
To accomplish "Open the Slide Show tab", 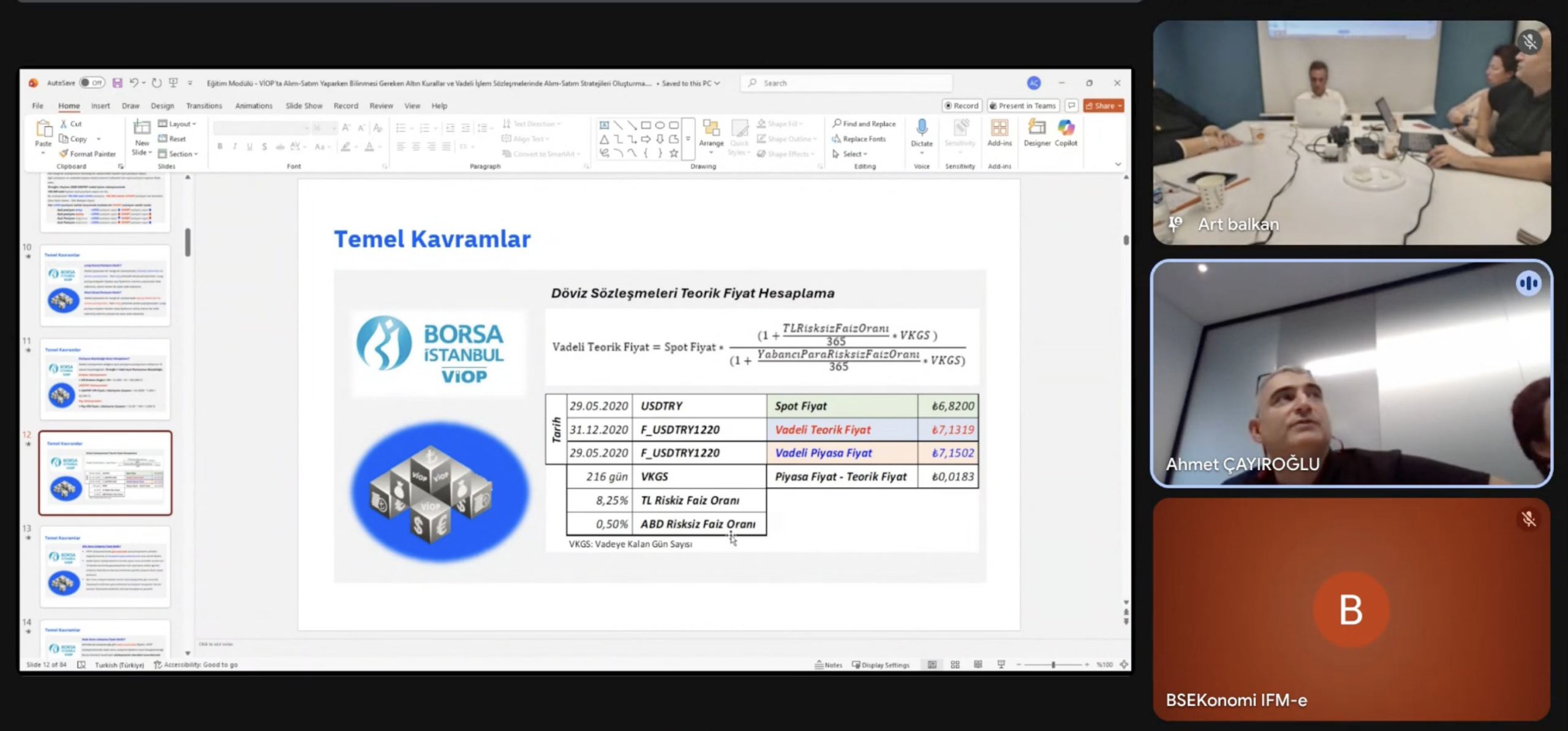I will [x=304, y=105].
